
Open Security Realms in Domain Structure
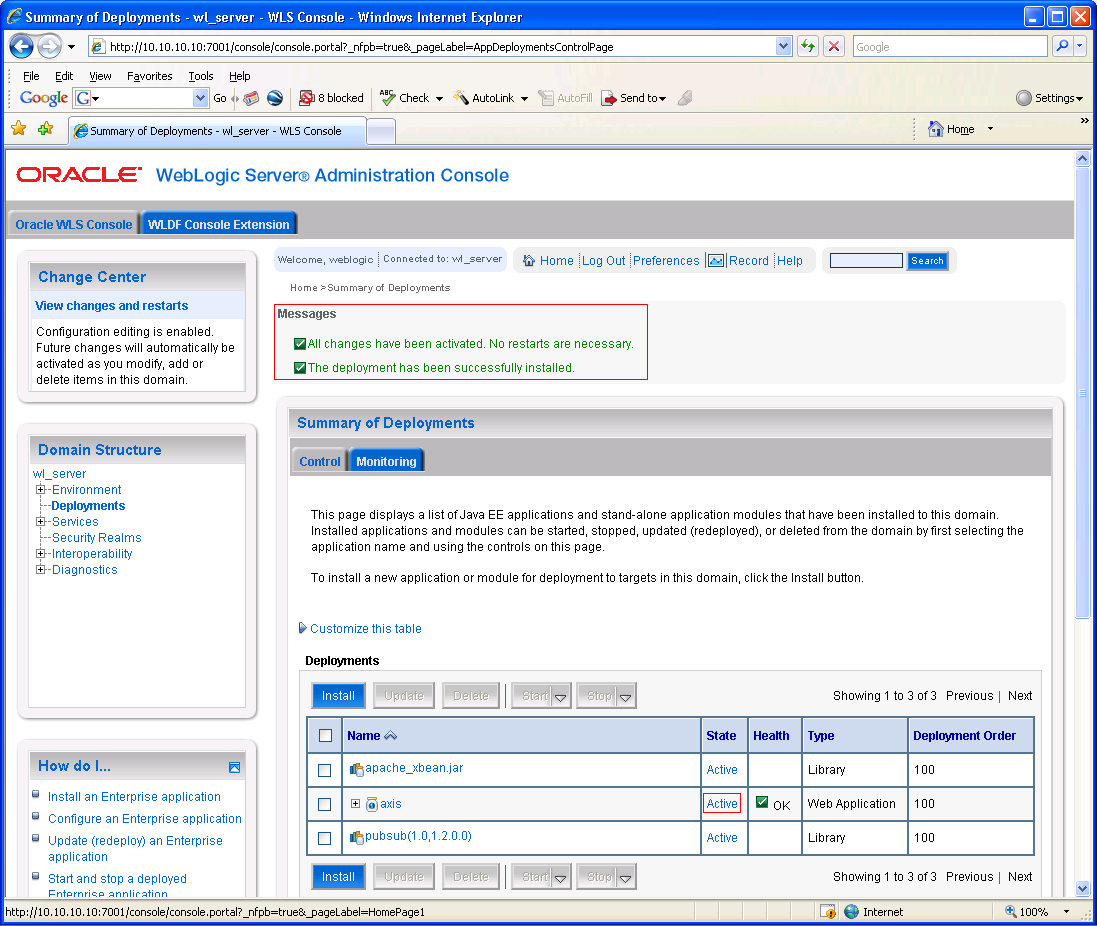tap(97, 538)
